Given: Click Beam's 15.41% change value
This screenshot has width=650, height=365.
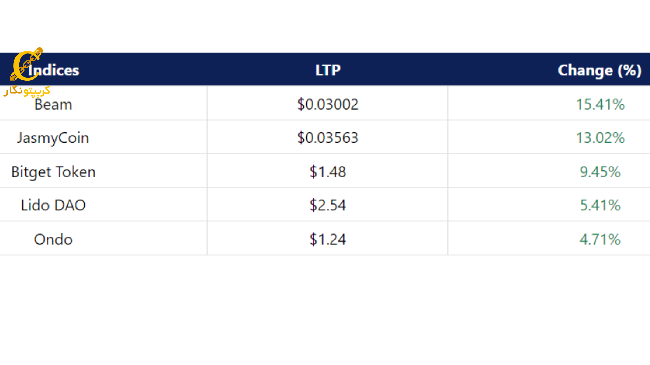Looking at the screenshot, I should (600, 105).
